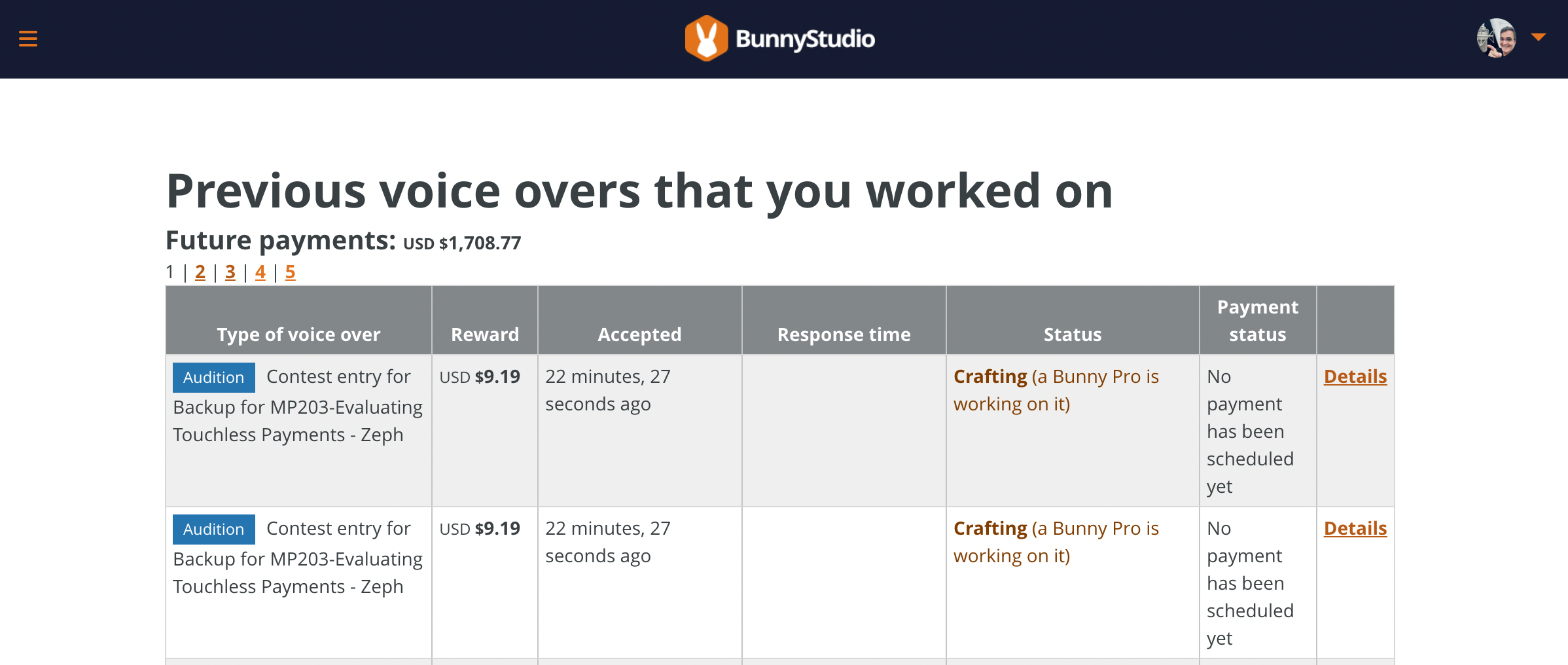Open Details for the first contest entry
Viewport: 1568px width, 665px height.
click(x=1355, y=376)
